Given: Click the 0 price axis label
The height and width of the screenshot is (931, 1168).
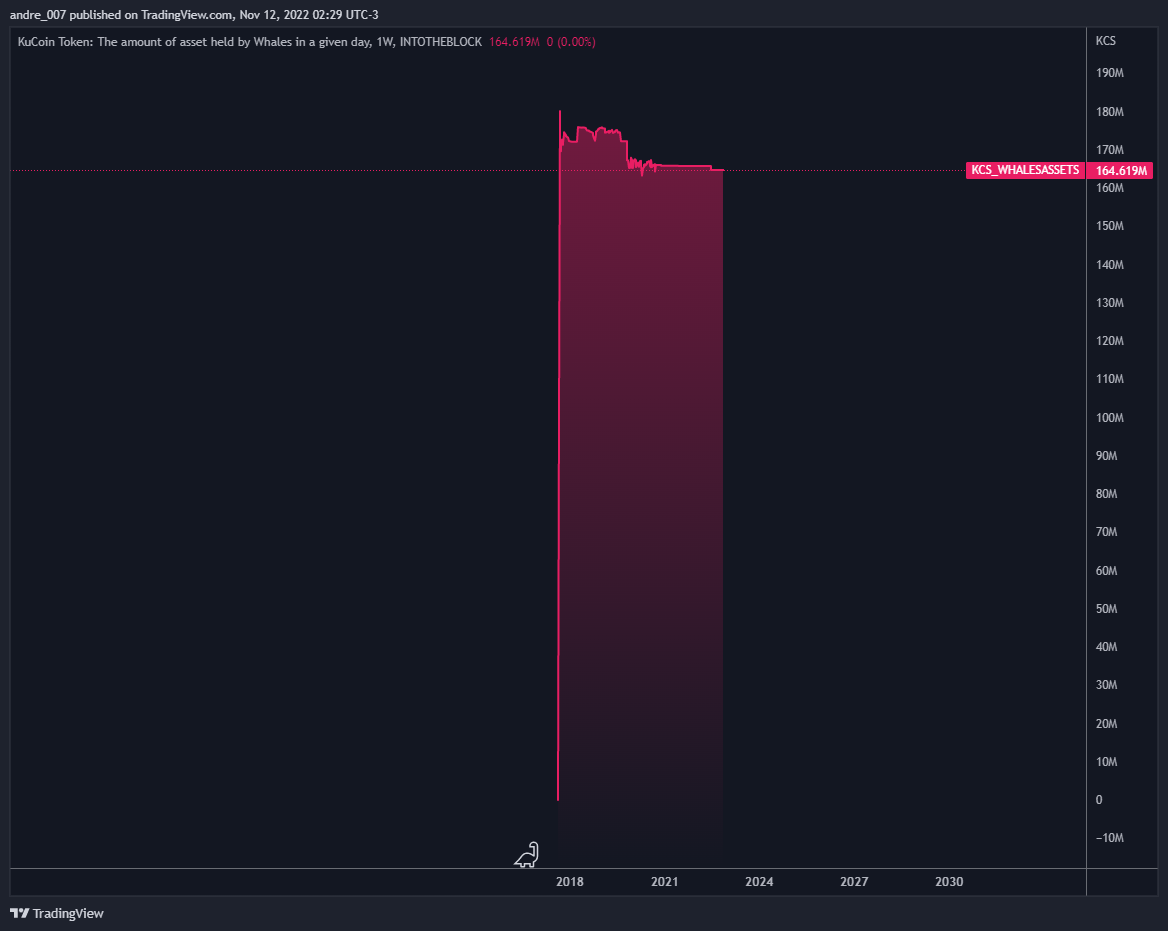Looking at the screenshot, I should pyautogui.click(x=1099, y=799).
